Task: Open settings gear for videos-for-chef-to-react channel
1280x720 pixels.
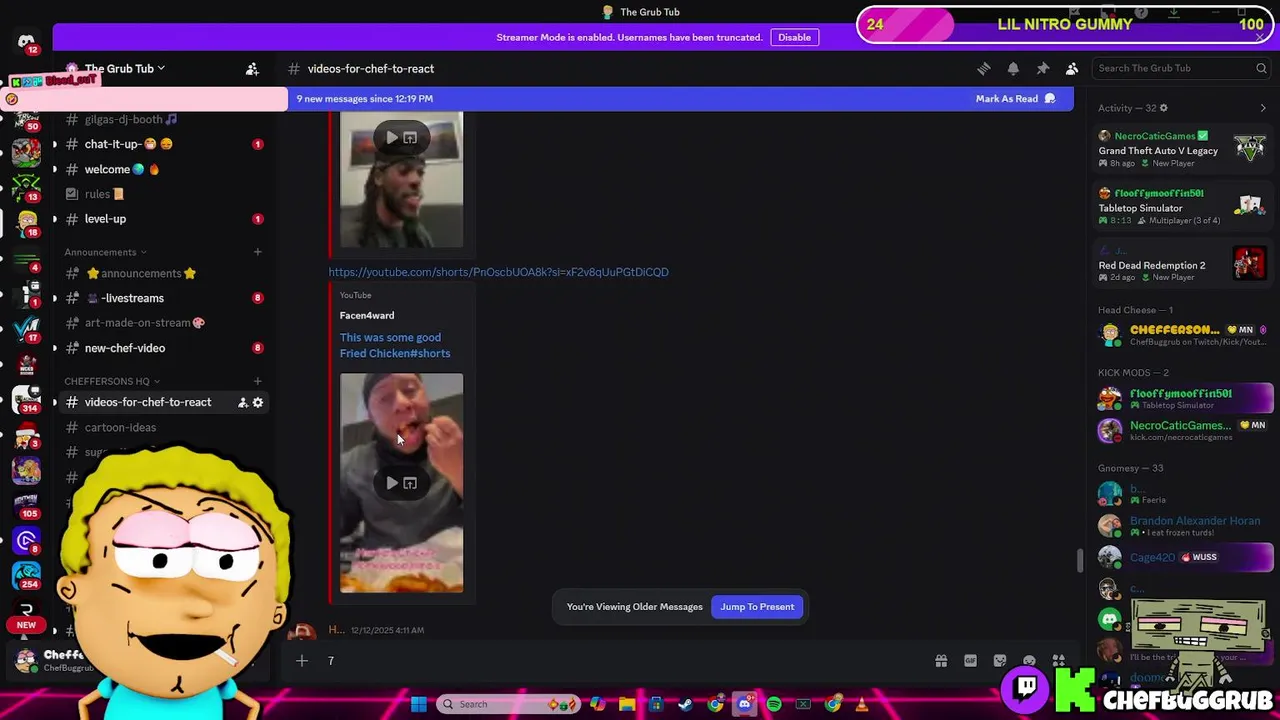Action: pos(258,402)
